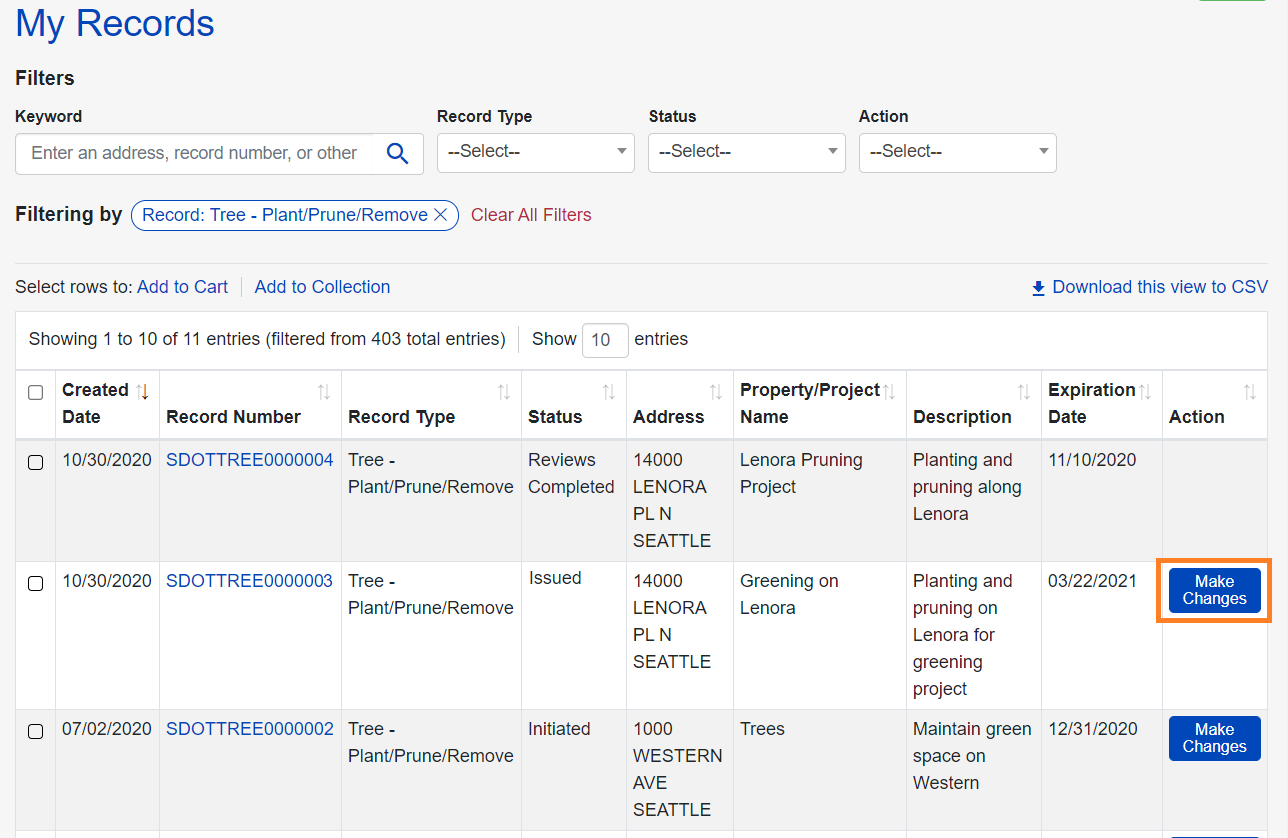Screen dimensions: 1288x838
Task: Sort the Expiration Date column
Action: 1145,392
